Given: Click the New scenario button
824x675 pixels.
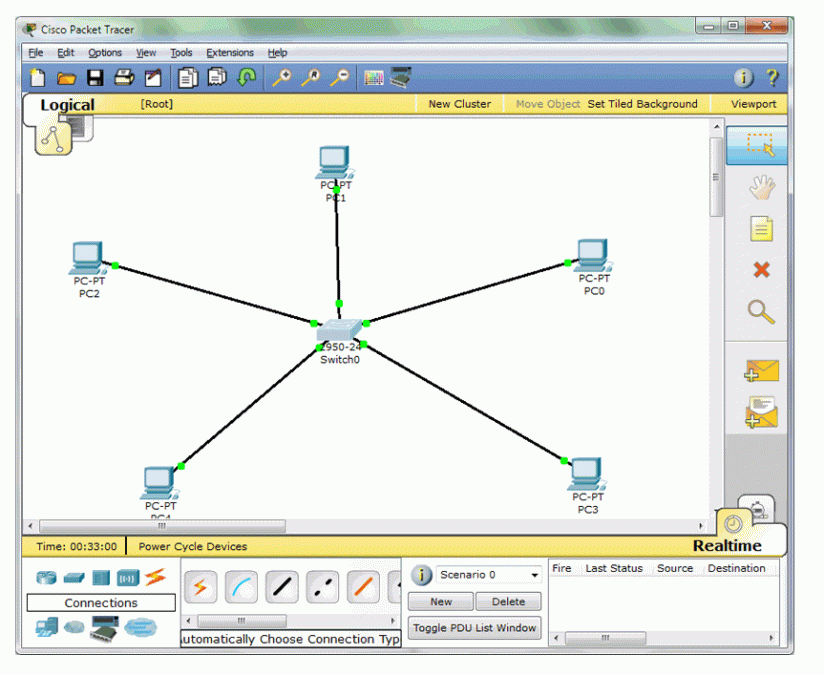Looking at the screenshot, I should pyautogui.click(x=441, y=601).
